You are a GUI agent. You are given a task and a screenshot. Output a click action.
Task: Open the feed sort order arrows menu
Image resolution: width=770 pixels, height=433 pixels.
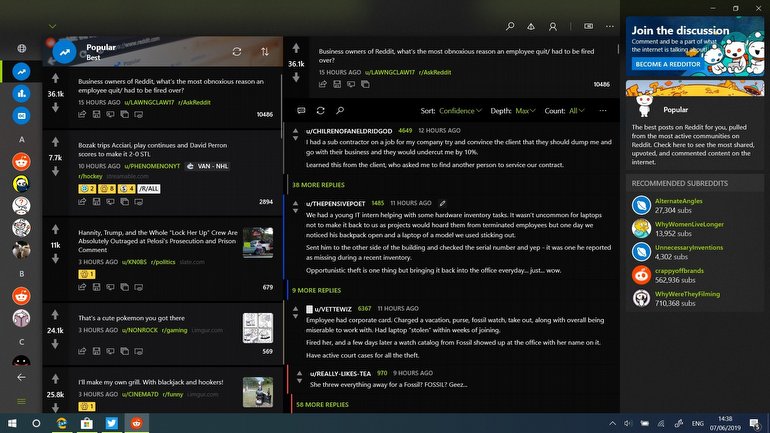pyautogui.click(x=265, y=52)
